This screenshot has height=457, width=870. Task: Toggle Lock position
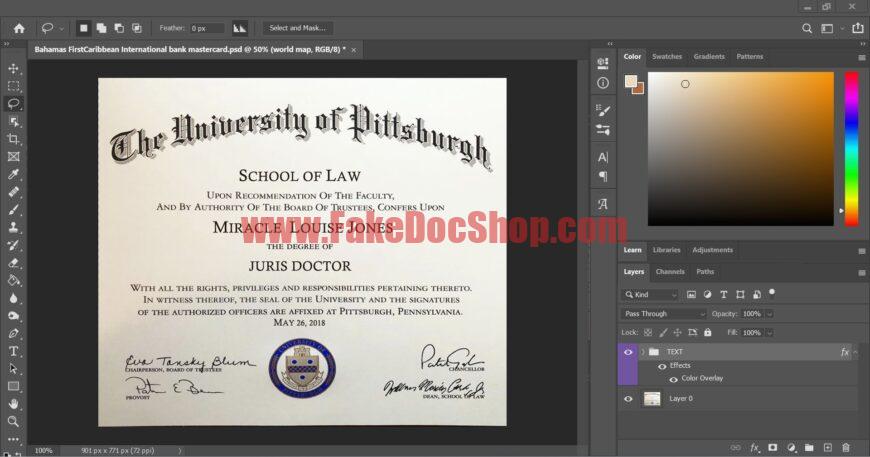tap(677, 333)
